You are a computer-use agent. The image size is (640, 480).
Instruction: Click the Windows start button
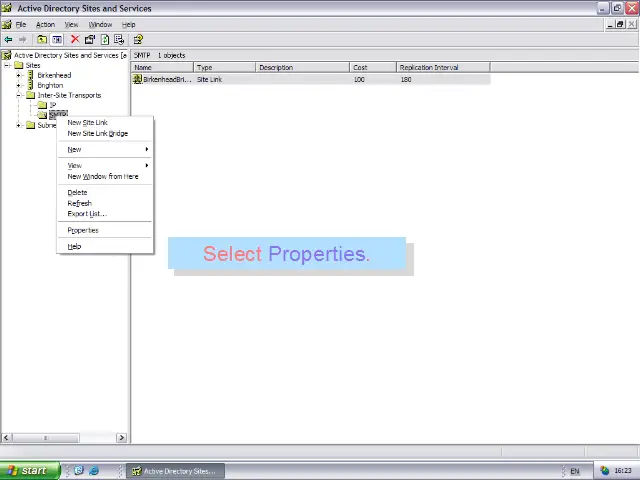(x=30, y=471)
